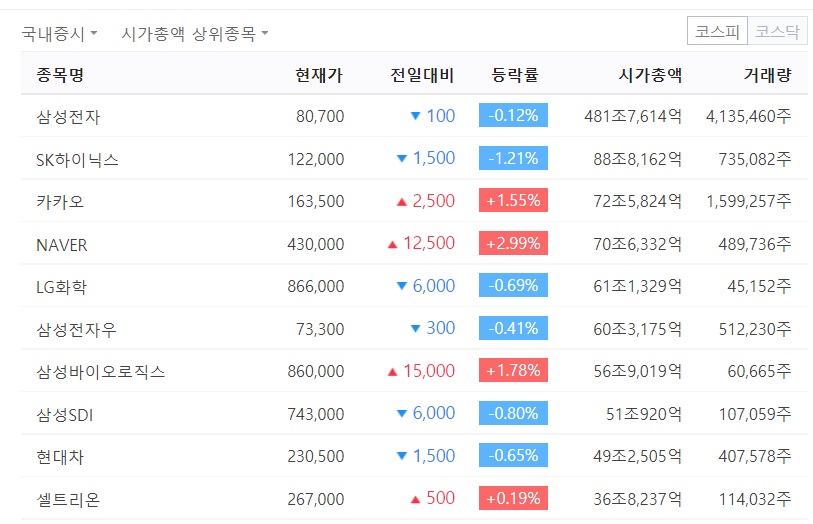Click the 삼성전자우 stock name
The image size is (813, 524).
76,329
